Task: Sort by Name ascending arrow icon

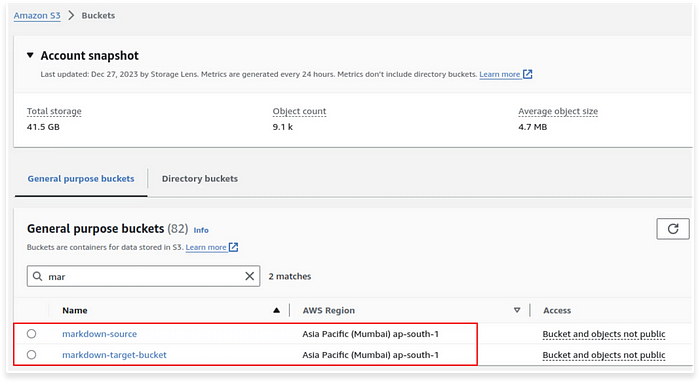Action: tap(276, 310)
